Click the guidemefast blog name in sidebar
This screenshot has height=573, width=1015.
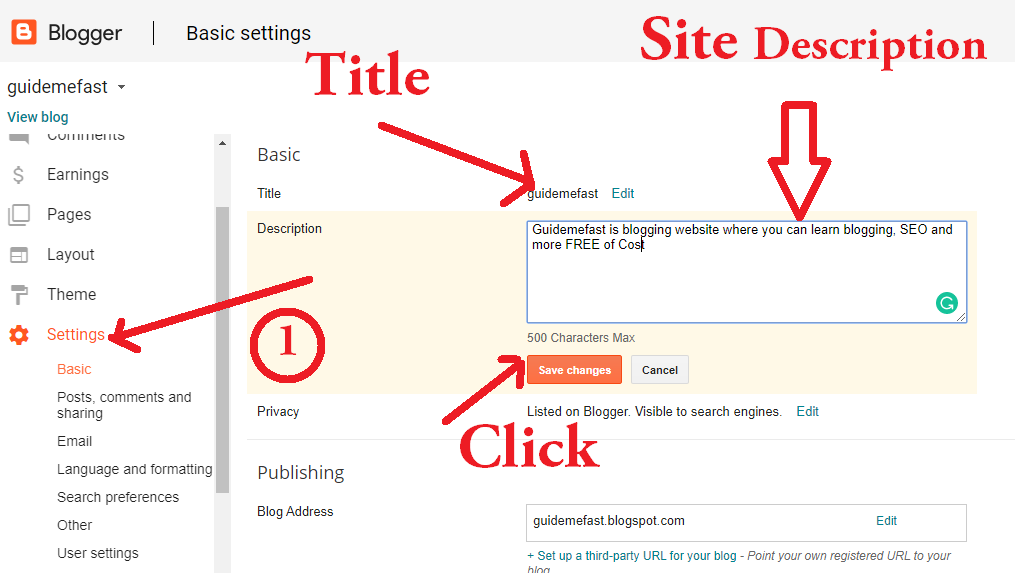pos(57,87)
